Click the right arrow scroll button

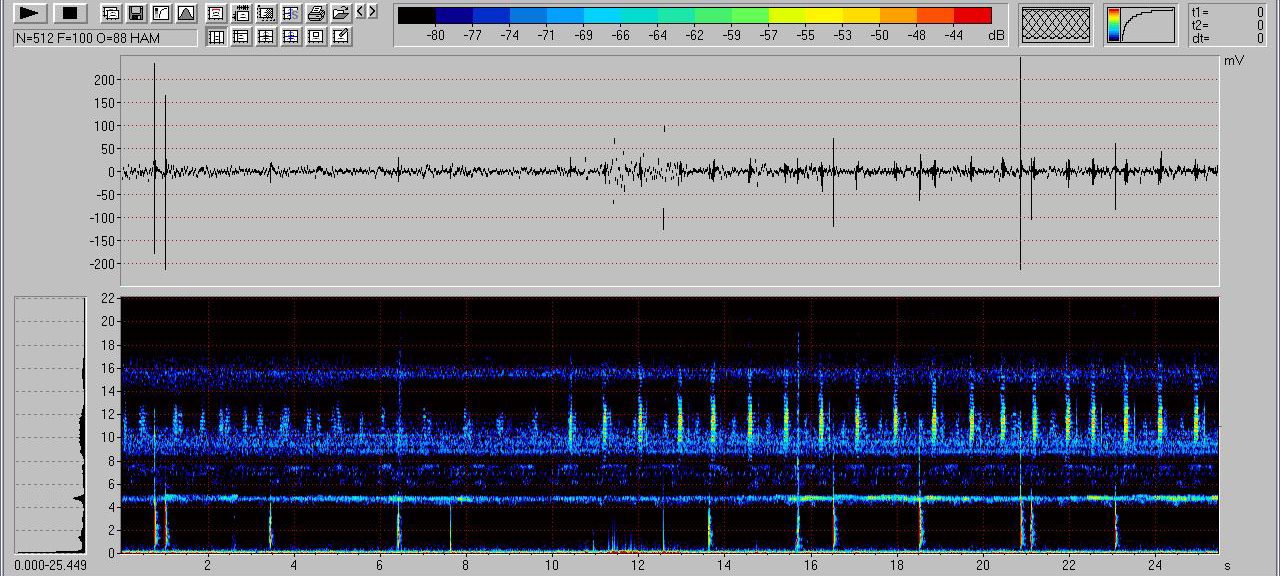(x=373, y=12)
